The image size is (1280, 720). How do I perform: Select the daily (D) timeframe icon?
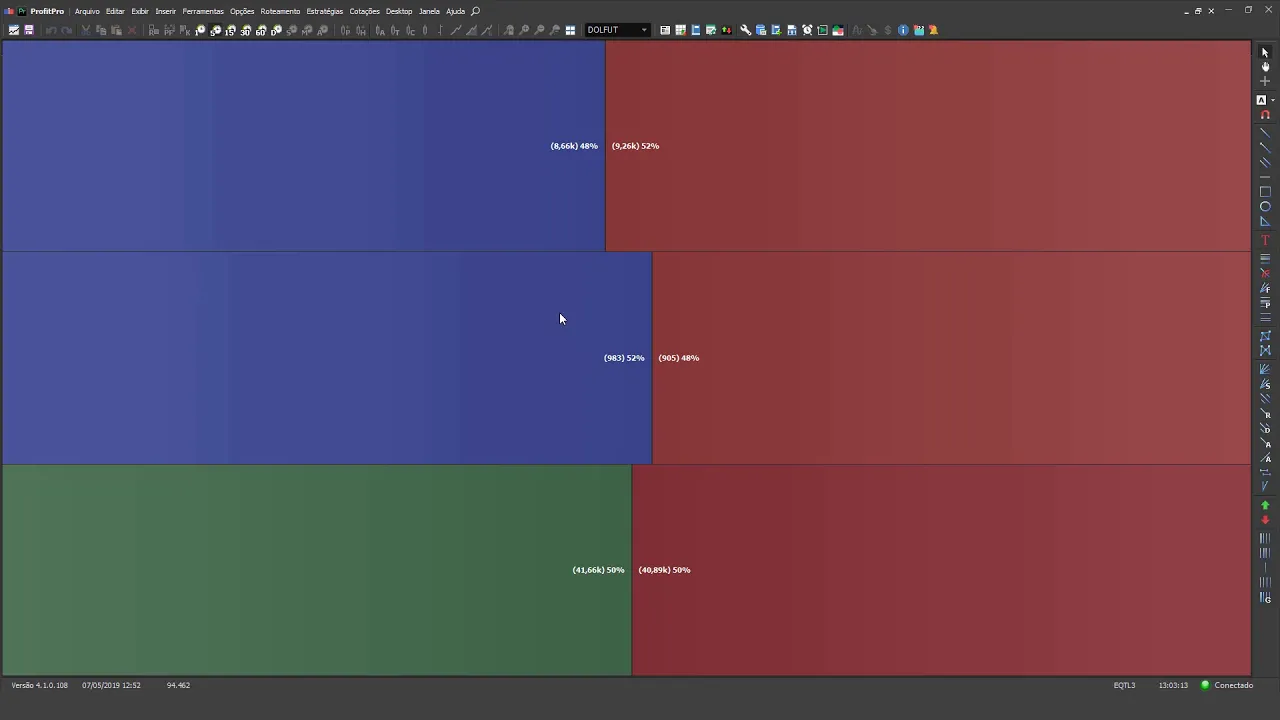pyautogui.click(x=276, y=30)
